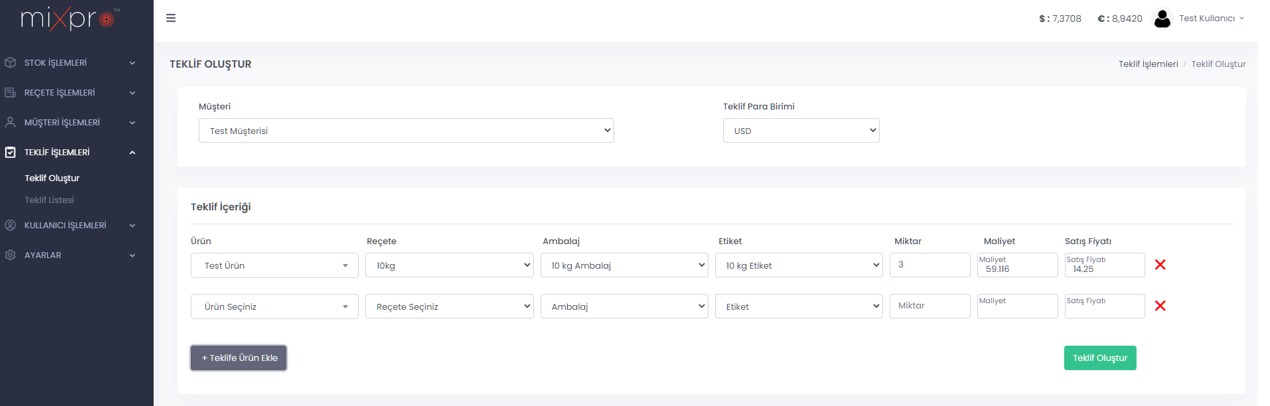This screenshot has height=406, width=1270.
Task: Click the mixpro logo
Action: pos(69,18)
